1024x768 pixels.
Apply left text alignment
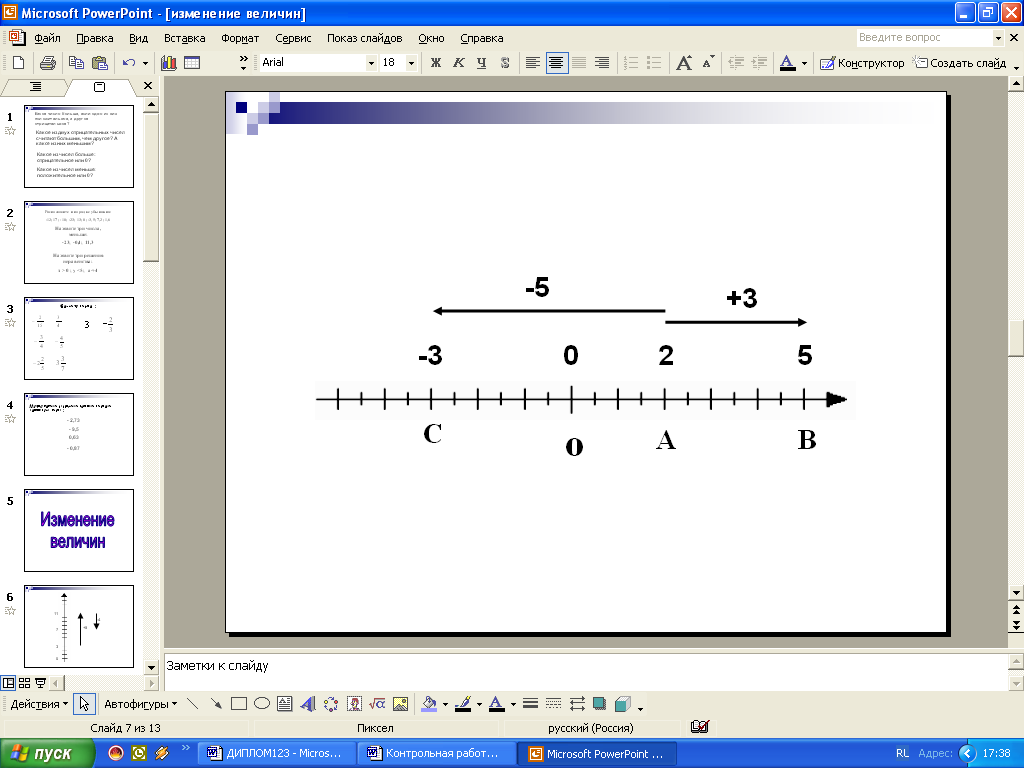click(533, 63)
